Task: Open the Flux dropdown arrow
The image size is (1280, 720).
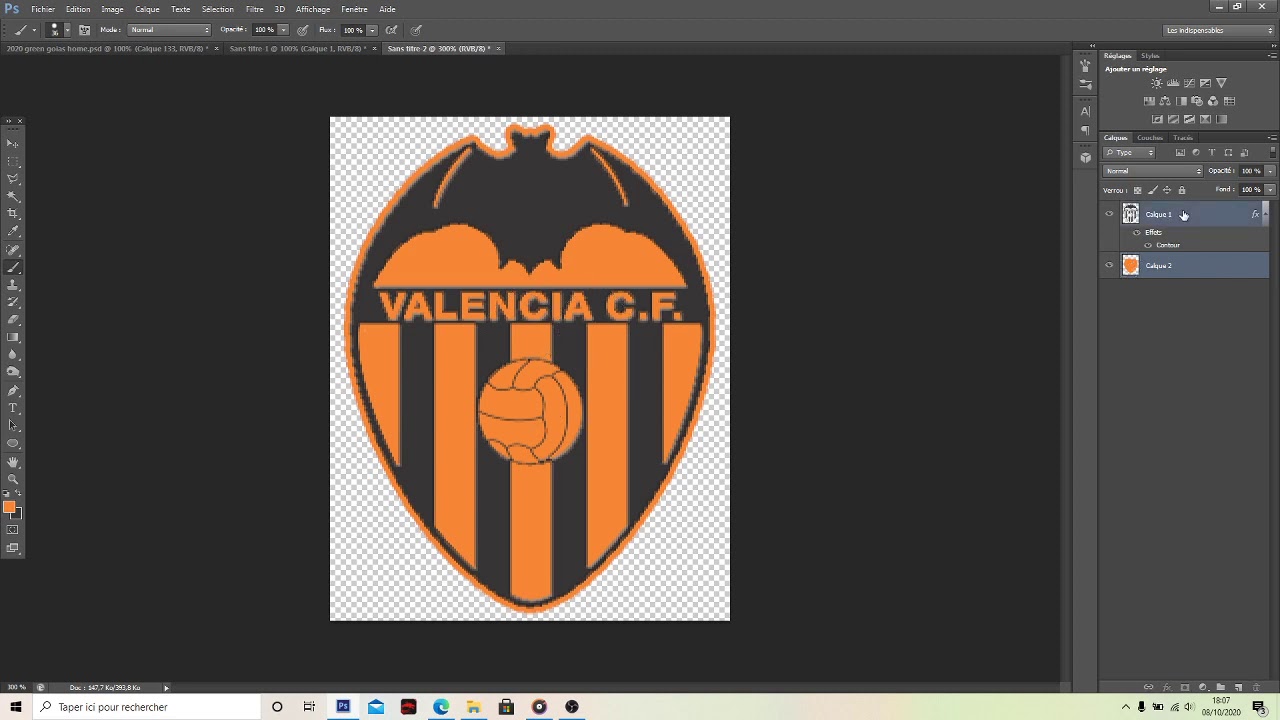Action: pos(372,30)
